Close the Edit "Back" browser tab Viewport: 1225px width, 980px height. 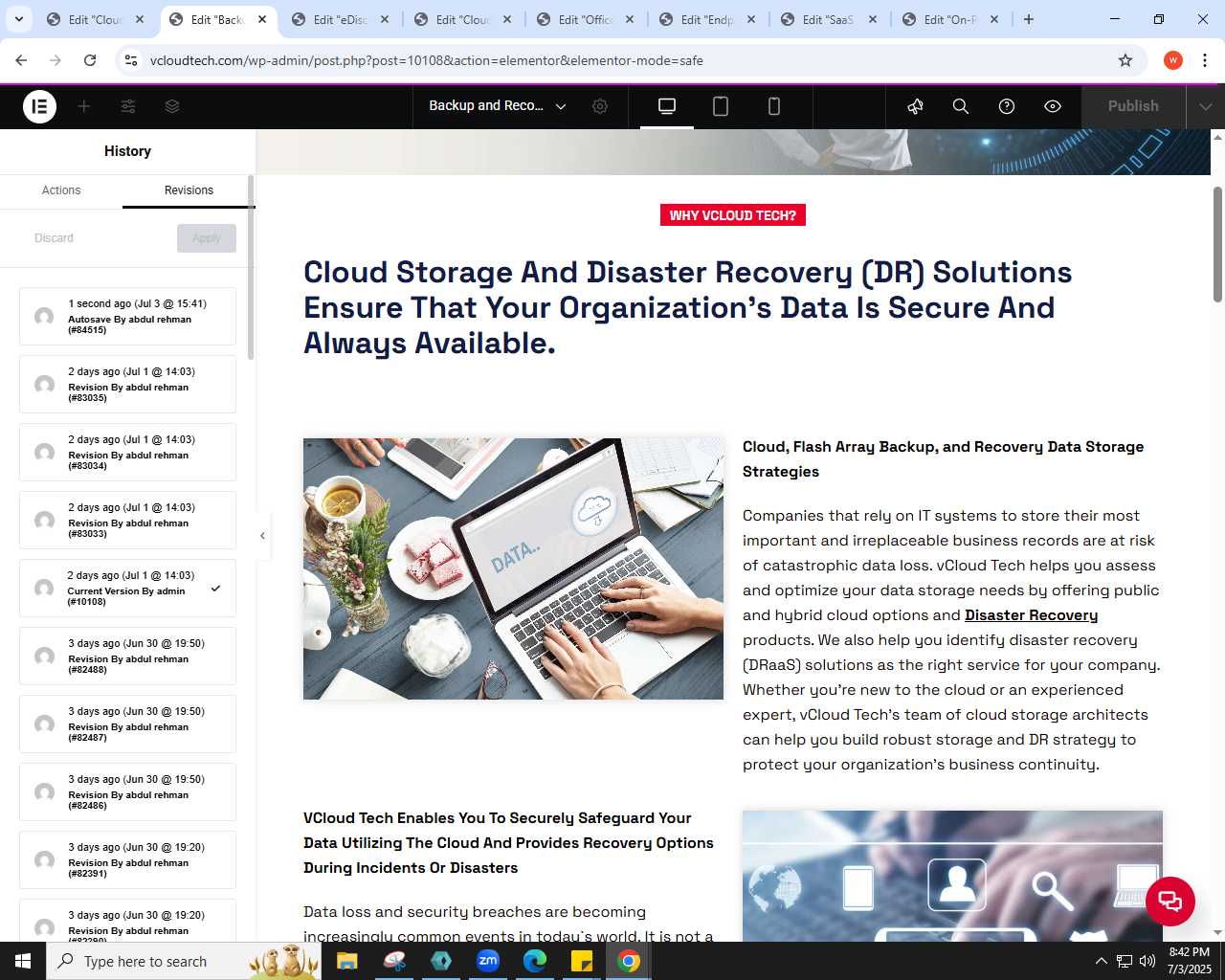(x=262, y=19)
